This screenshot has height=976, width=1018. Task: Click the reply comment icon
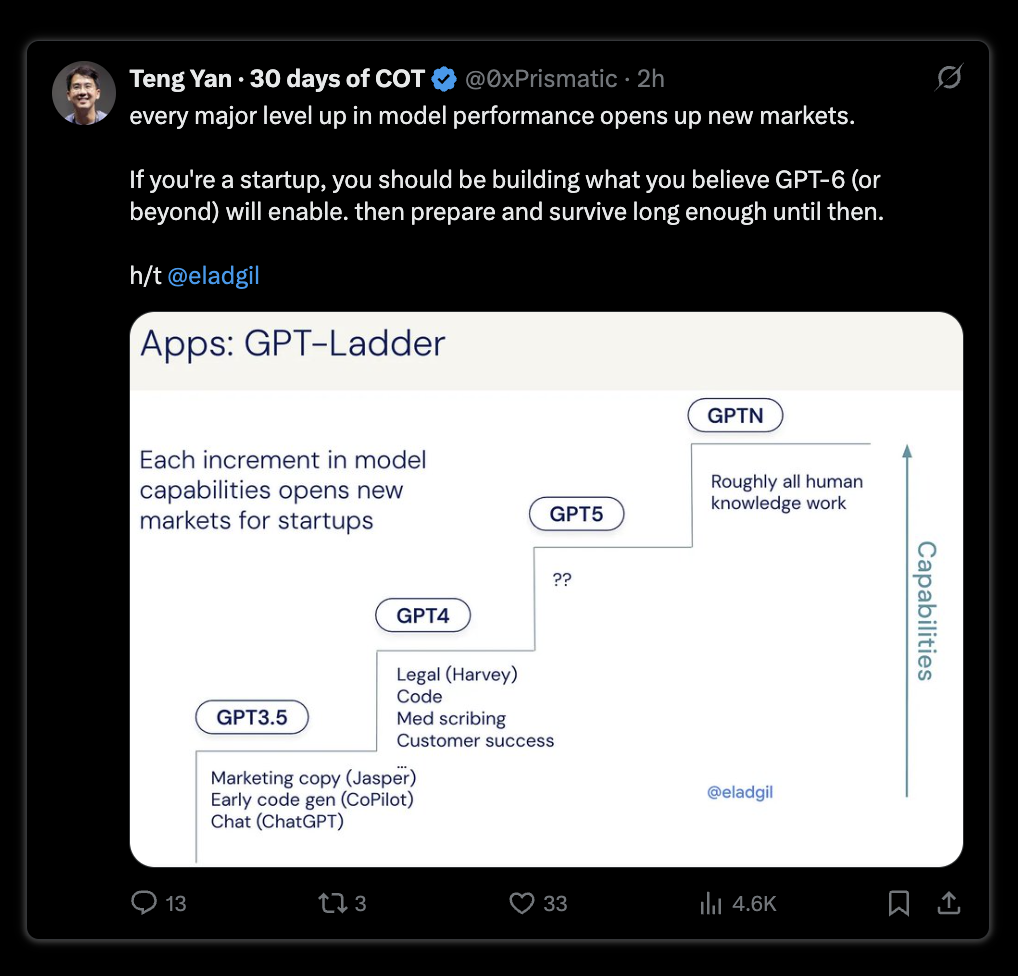click(x=143, y=903)
